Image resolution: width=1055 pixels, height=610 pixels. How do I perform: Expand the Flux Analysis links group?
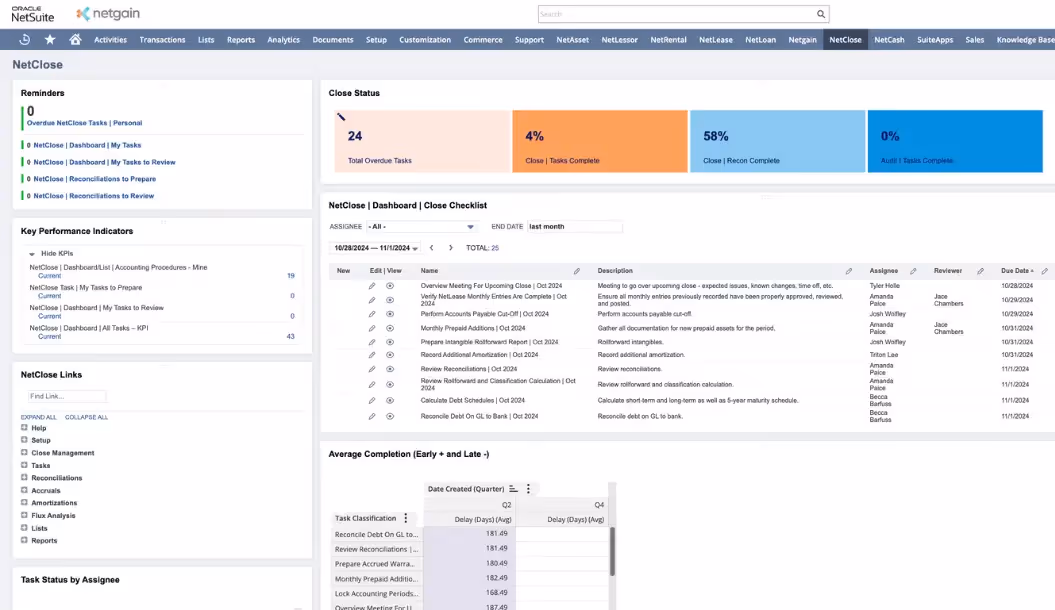tap(24, 515)
